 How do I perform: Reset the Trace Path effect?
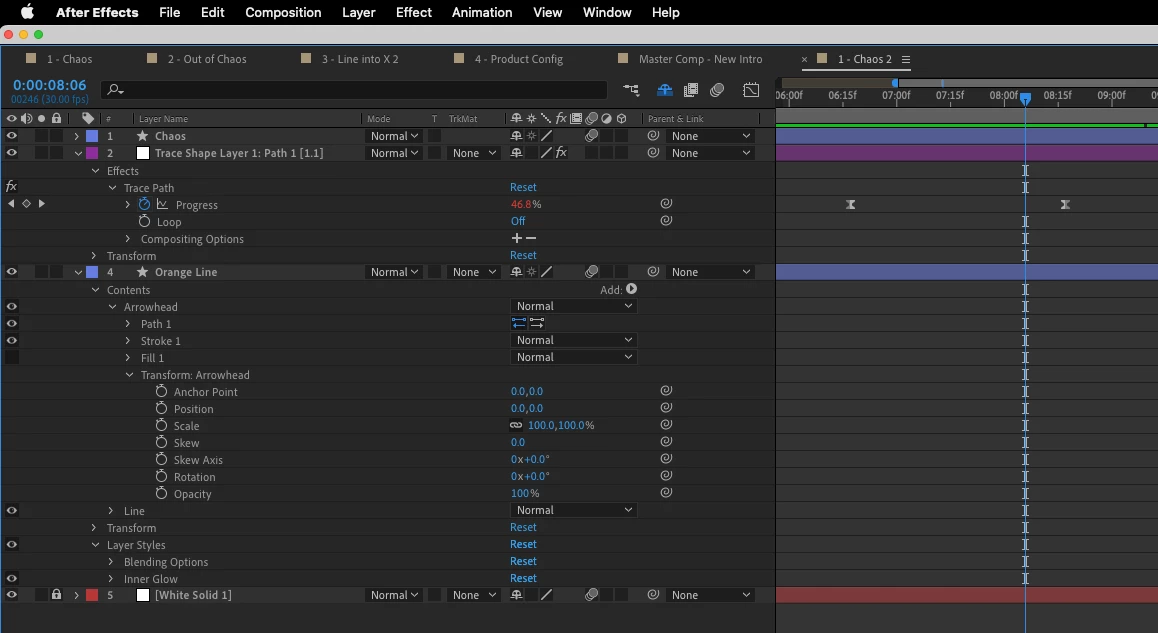pos(523,187)
